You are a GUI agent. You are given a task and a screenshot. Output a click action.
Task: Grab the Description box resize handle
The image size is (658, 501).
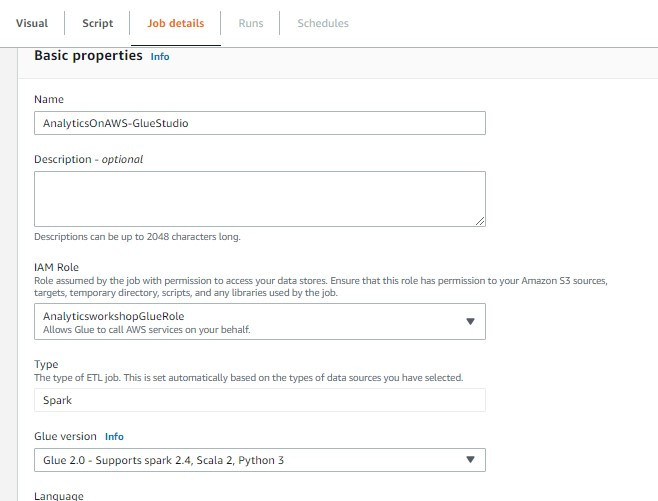(x=480, y=221)
